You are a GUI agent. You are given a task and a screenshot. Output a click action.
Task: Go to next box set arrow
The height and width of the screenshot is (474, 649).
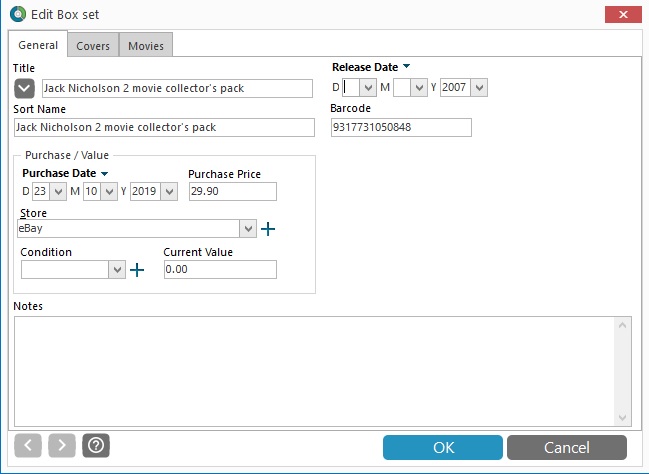62,445
